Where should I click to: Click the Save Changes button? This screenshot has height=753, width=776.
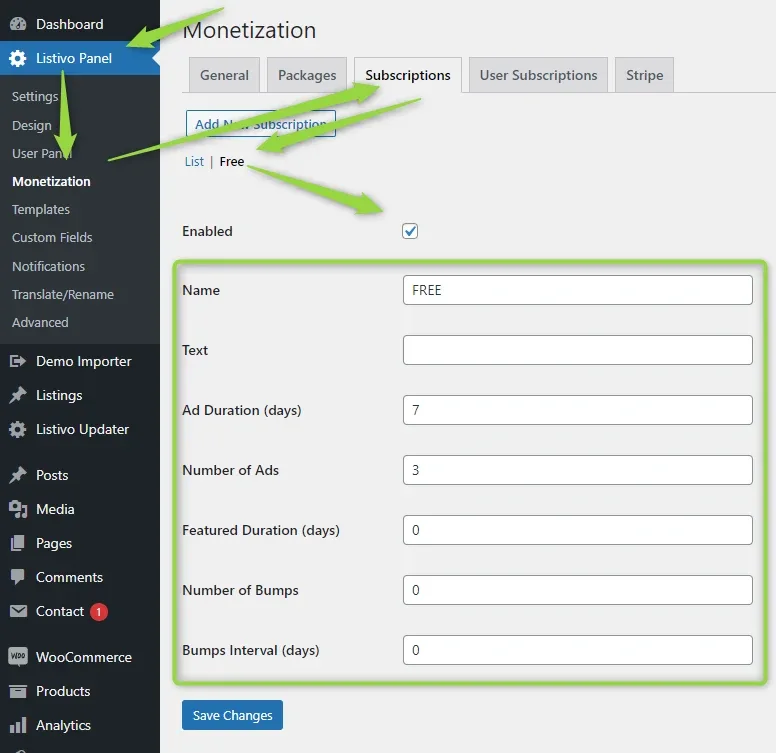(x=232, y=715)
